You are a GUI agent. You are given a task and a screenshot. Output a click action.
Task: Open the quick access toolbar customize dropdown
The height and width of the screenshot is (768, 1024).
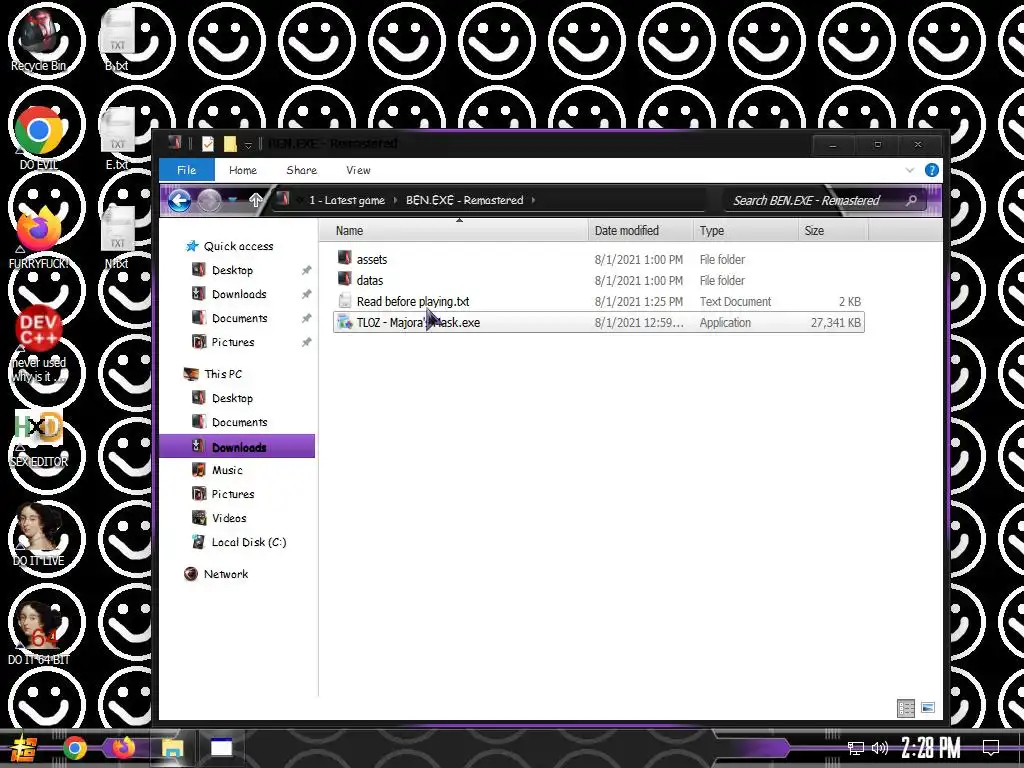tap(248, 144)
